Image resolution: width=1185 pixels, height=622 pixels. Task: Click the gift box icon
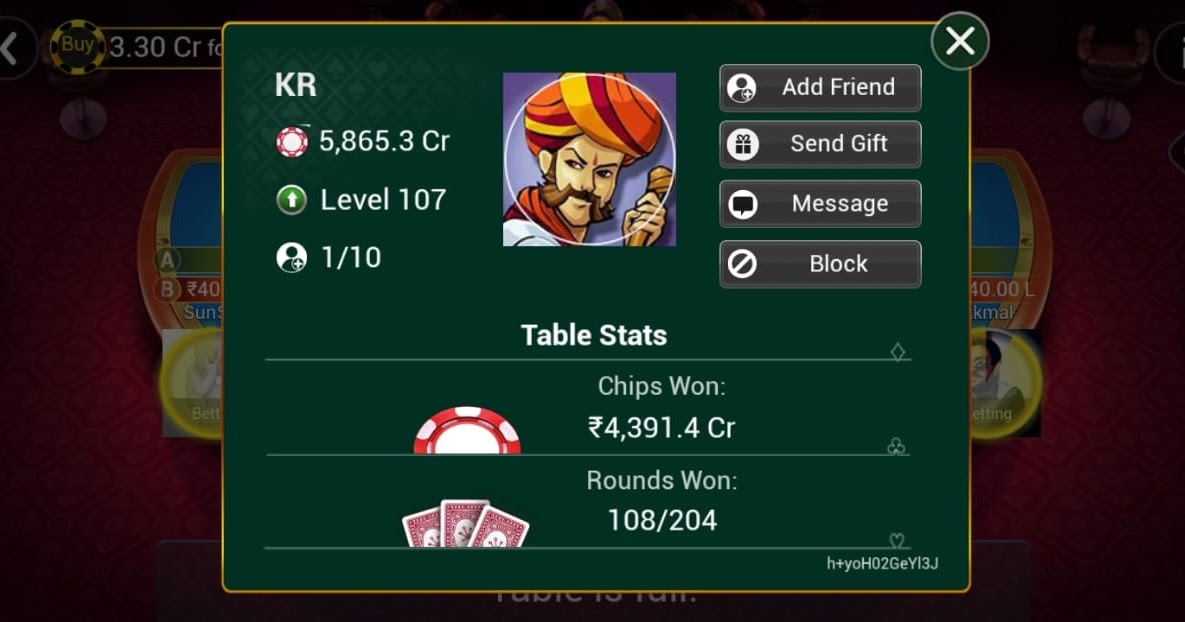(x=743, y=144)
